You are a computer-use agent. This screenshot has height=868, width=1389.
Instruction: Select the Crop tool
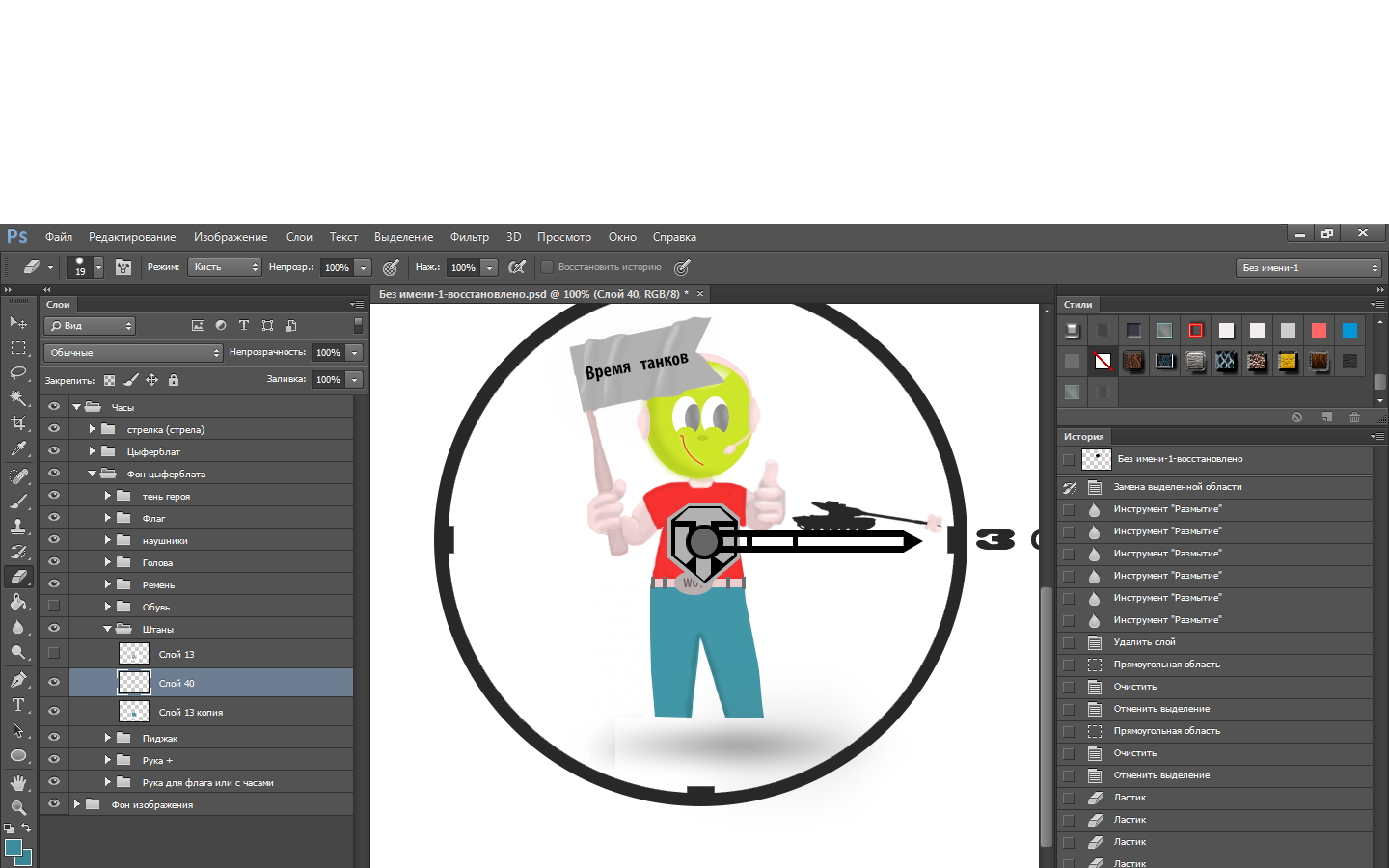pos(18,422)
